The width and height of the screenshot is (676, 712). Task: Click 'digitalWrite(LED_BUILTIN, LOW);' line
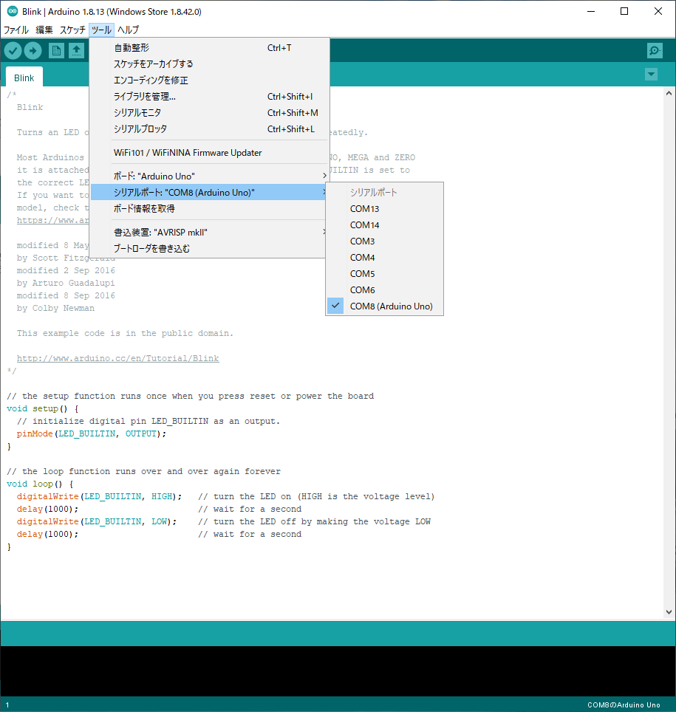pyautogui.click(x=97, y=521)
